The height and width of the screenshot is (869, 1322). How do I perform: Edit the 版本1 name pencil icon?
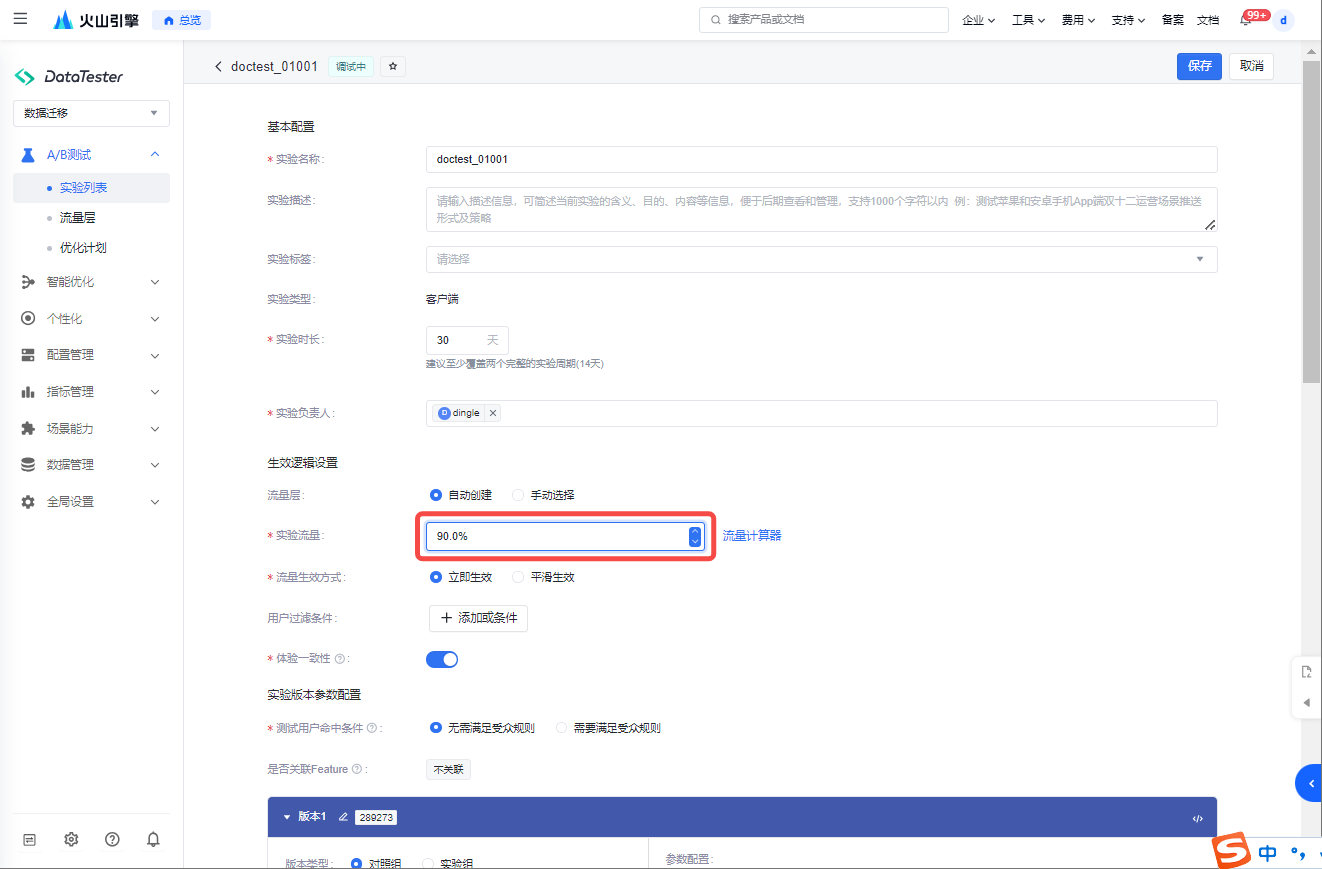(x=343, y=817)
